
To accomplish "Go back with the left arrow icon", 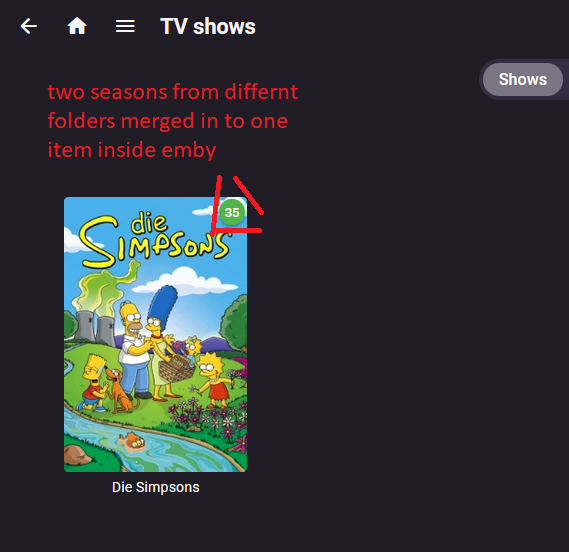I will pos(29,26).
